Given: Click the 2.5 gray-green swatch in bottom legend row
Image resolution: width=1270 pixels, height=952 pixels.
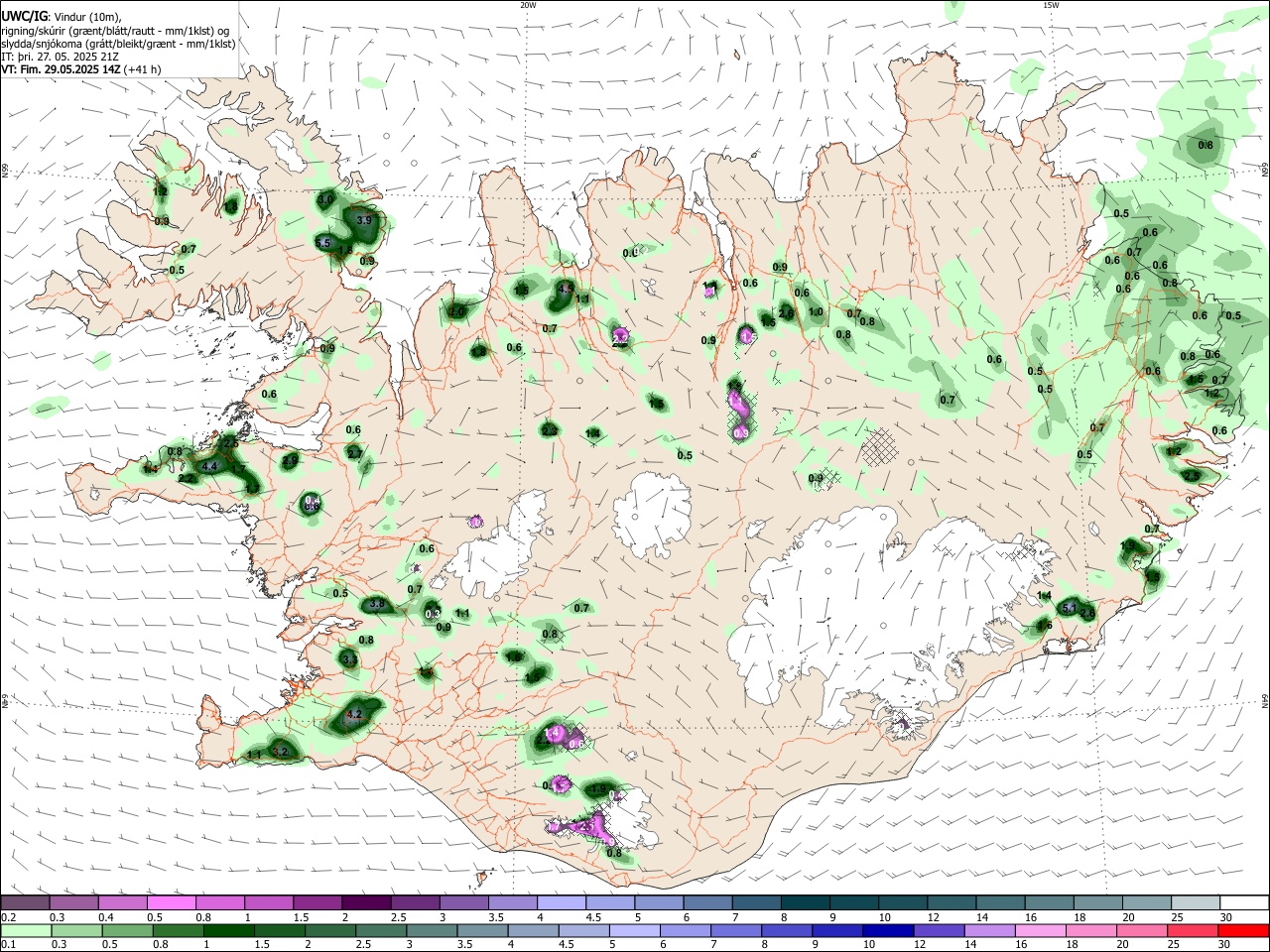Looking at the screenshot, I should pyautogui.click(x=379, y=931).
